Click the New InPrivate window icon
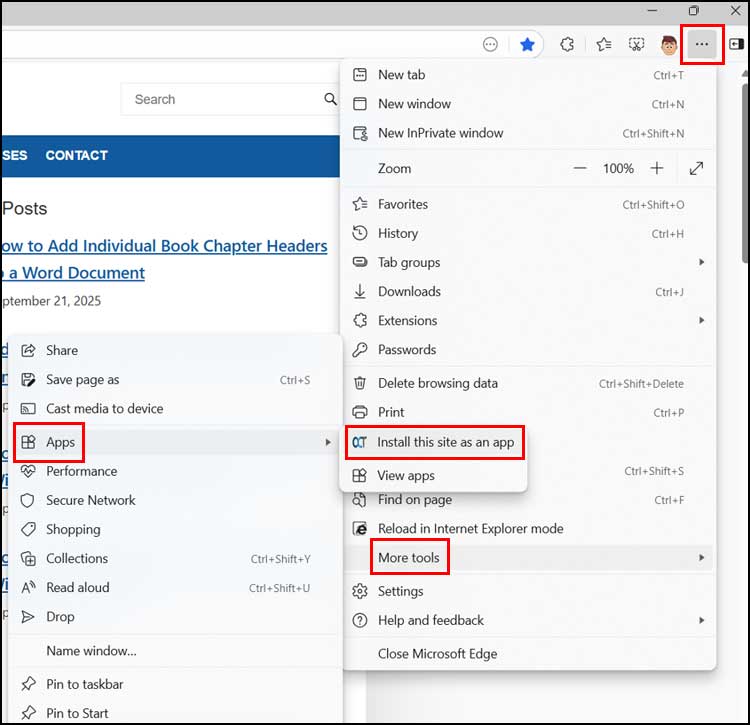This screenshot has height=725, width=750. pyautogui.click(x=360, y=133)
